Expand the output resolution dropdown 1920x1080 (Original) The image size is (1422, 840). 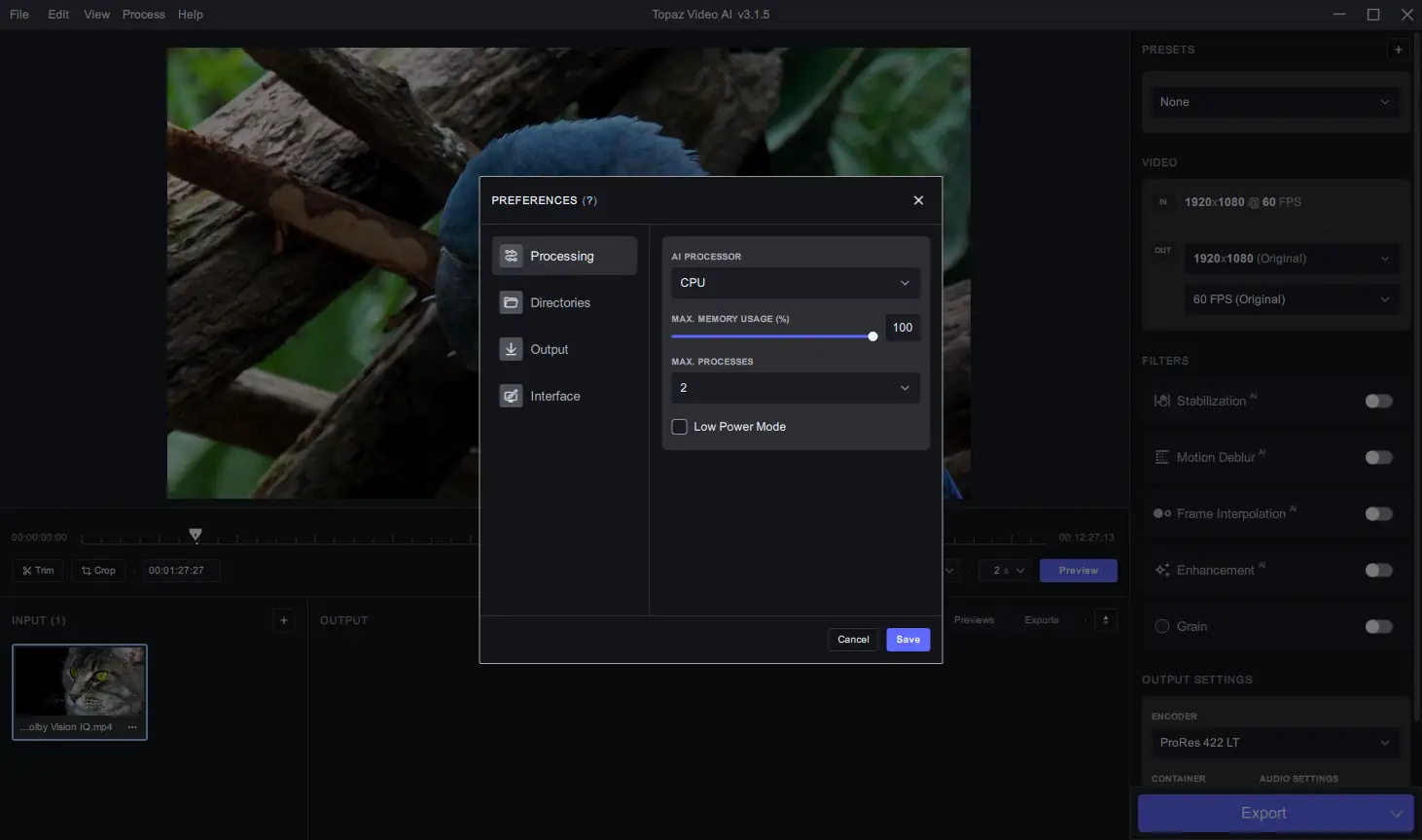[x=1293, y=259]
